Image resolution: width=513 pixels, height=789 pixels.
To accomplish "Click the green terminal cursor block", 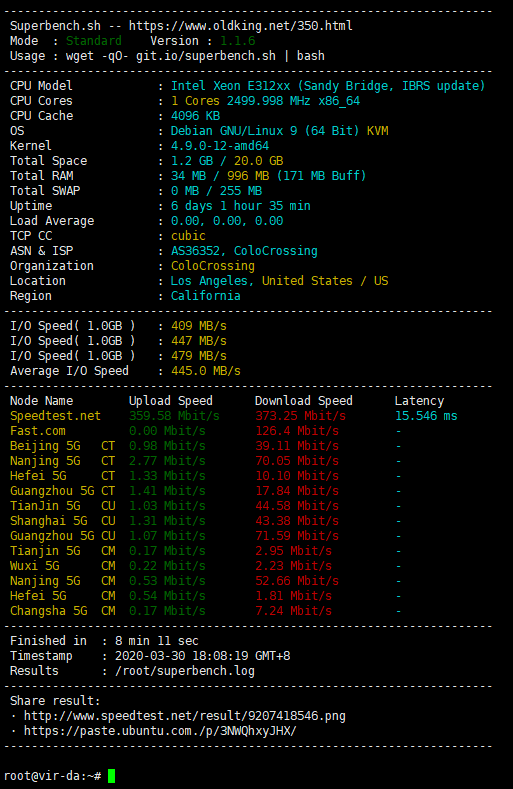I will [111, 776].
